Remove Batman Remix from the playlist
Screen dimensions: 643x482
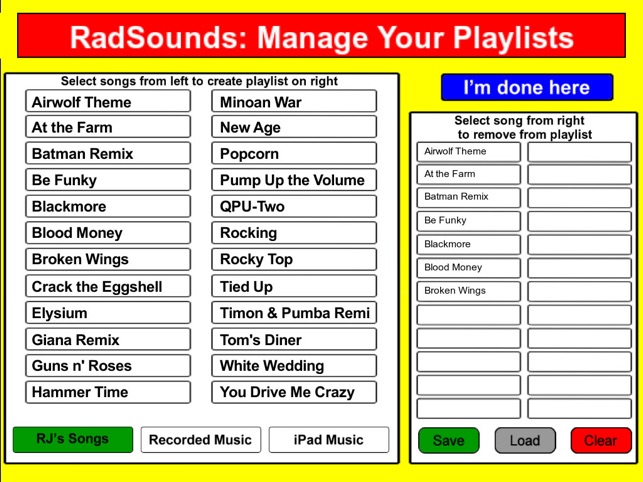pyautogui.click(x=469, y=197)
